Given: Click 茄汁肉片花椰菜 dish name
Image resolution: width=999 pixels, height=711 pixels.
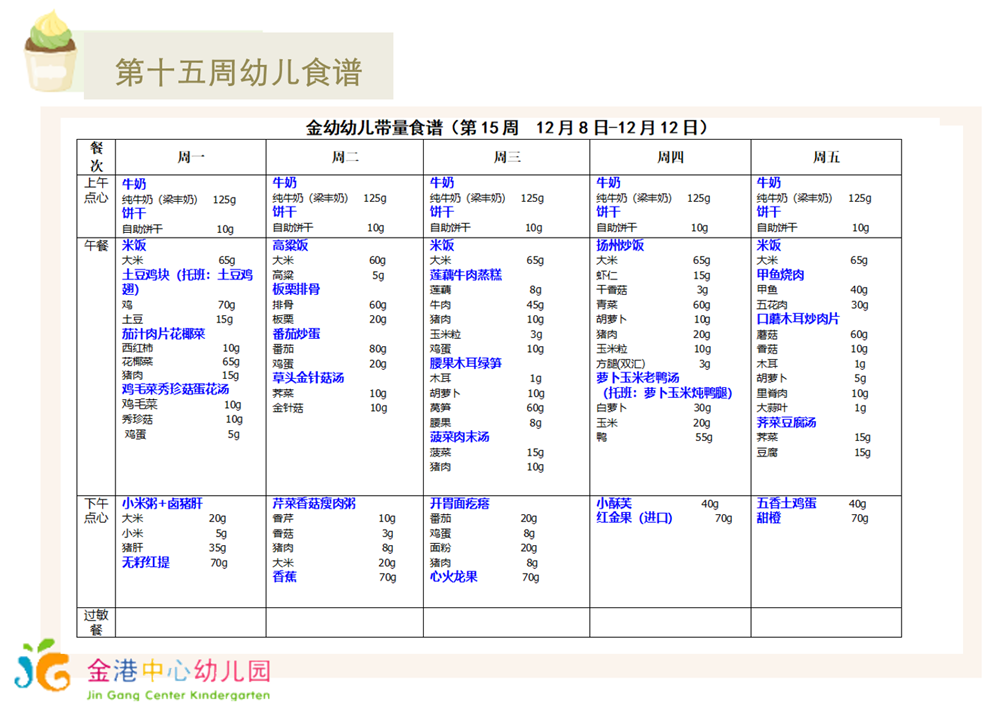Looking at the screenshot, I should (x=164, y=334).
